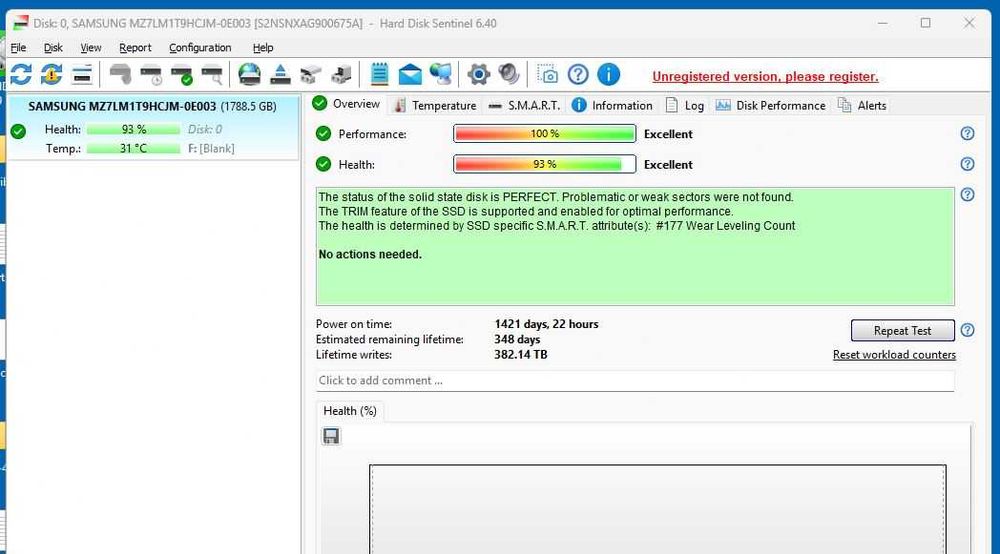Open the Help menu
The height and width of the screenshot is (554, 1000).
(263, 48)
